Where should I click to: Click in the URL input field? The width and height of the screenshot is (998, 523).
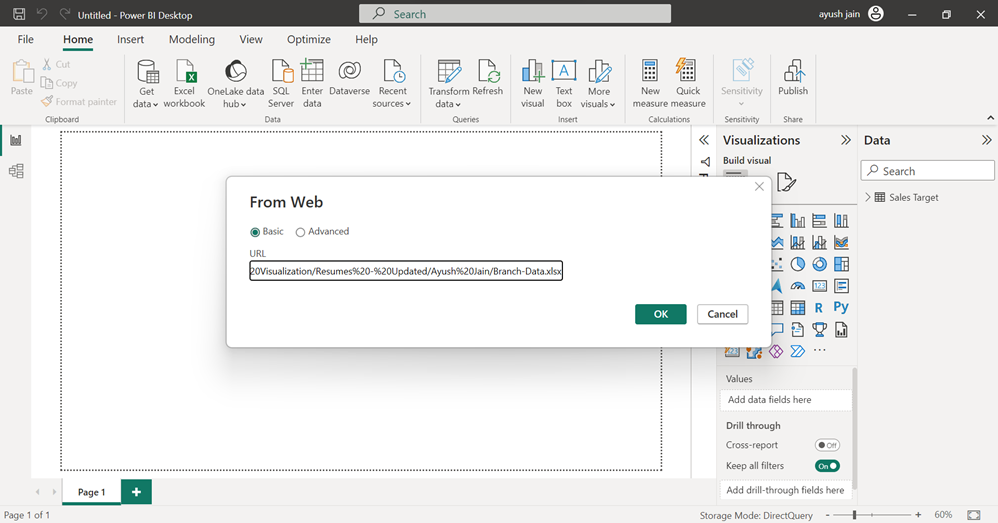[x=406, y=271]
